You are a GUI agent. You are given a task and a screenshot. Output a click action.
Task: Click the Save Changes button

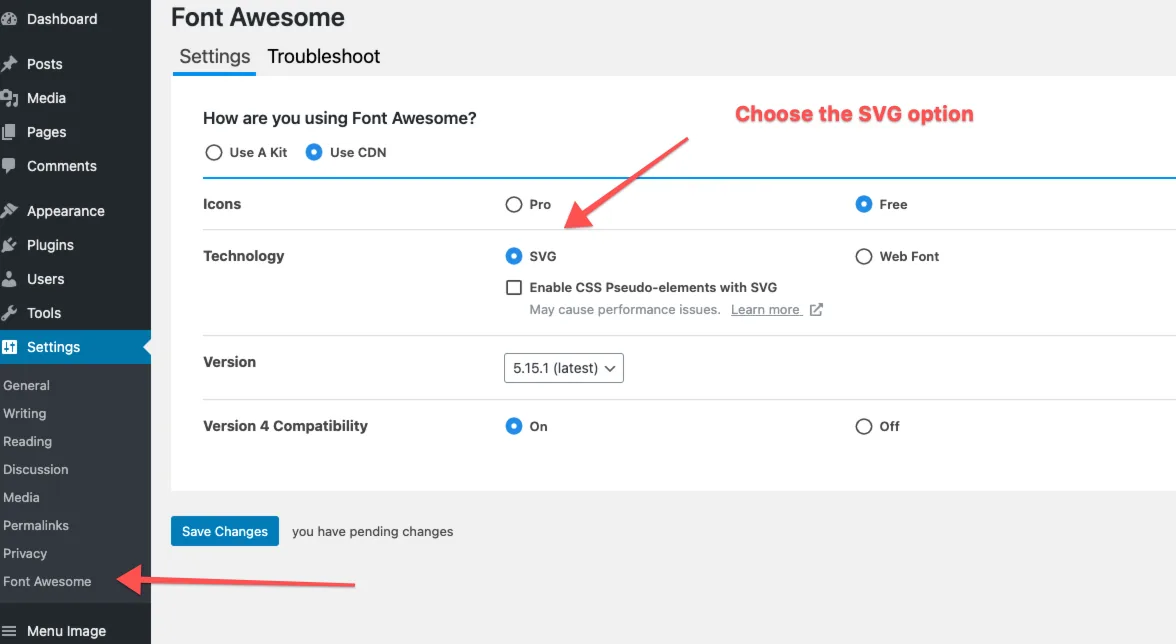point(225,531)
